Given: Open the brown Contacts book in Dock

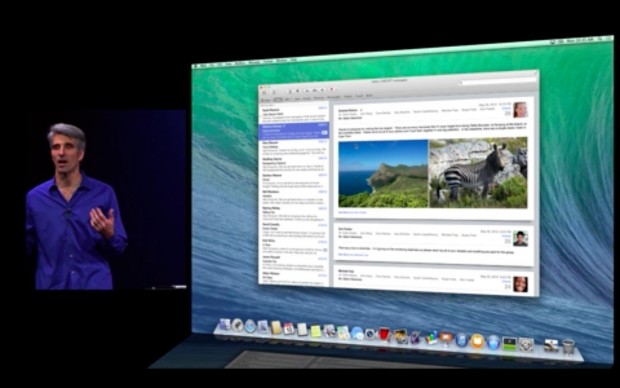Looking at the screenshot, I should click(276, 327).
